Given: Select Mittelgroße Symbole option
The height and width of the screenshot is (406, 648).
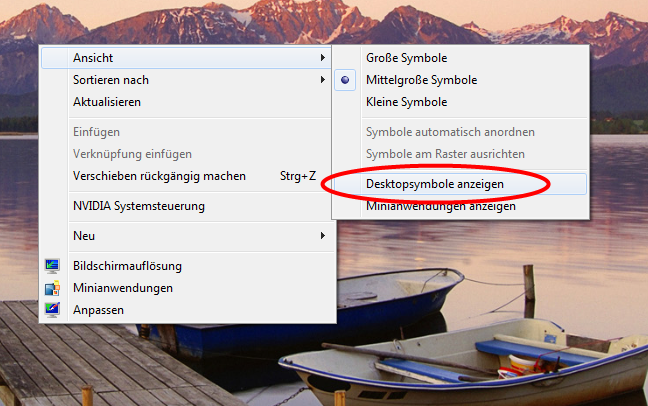Looking at the screenshot, I should (460, 80).
